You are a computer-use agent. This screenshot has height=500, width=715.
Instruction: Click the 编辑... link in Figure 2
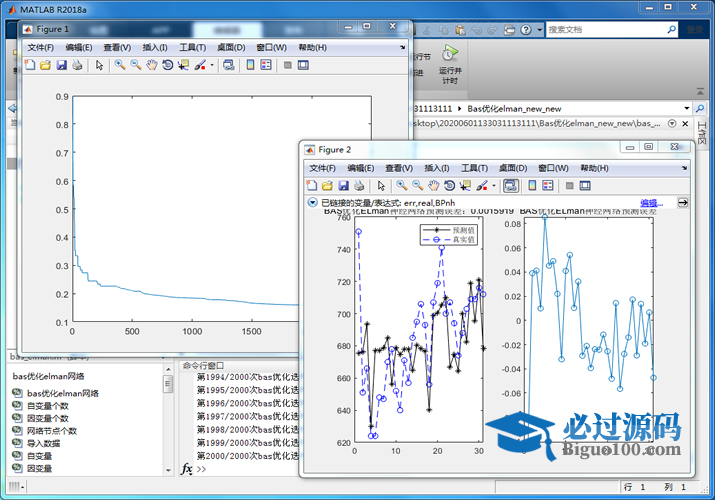[x=651, y=202]
